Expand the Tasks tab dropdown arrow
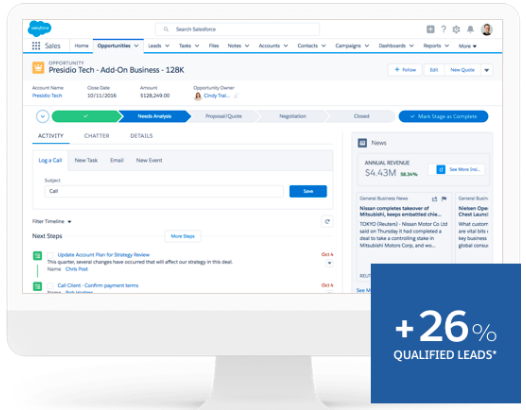 pos(197,46)
